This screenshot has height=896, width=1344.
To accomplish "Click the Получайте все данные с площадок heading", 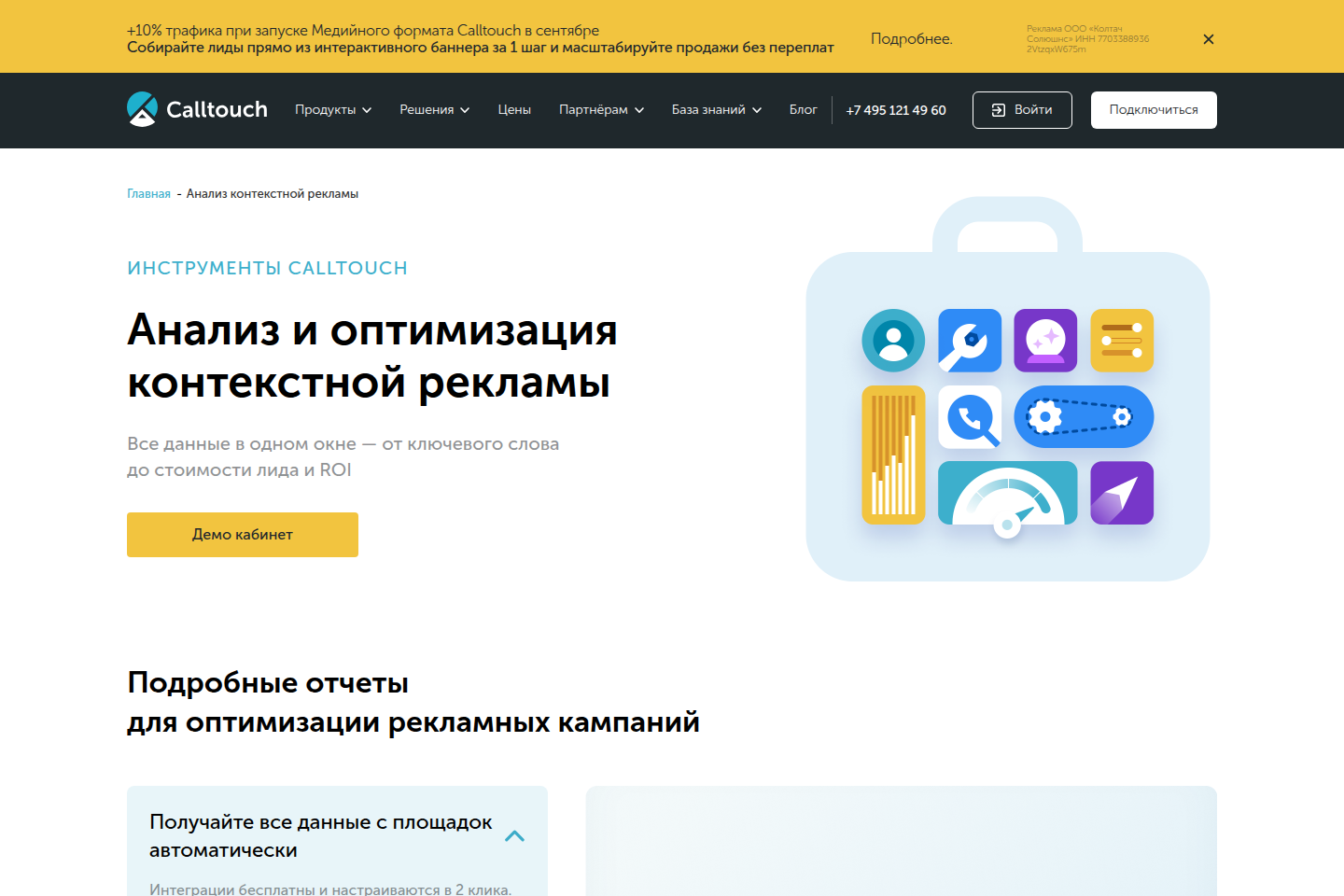I will (321, 836).
